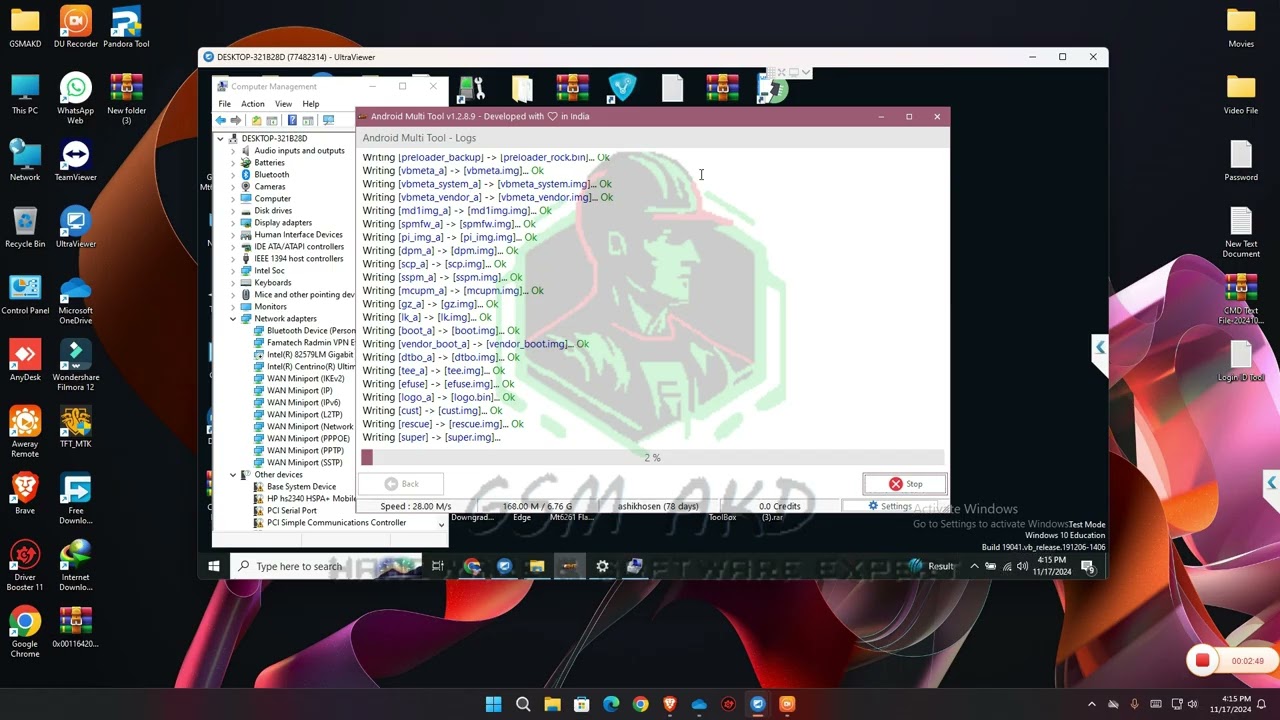This screenshot has height=720, width=1280.
Task: Open the Settings gear on remote taskbar
Action: 602,567
